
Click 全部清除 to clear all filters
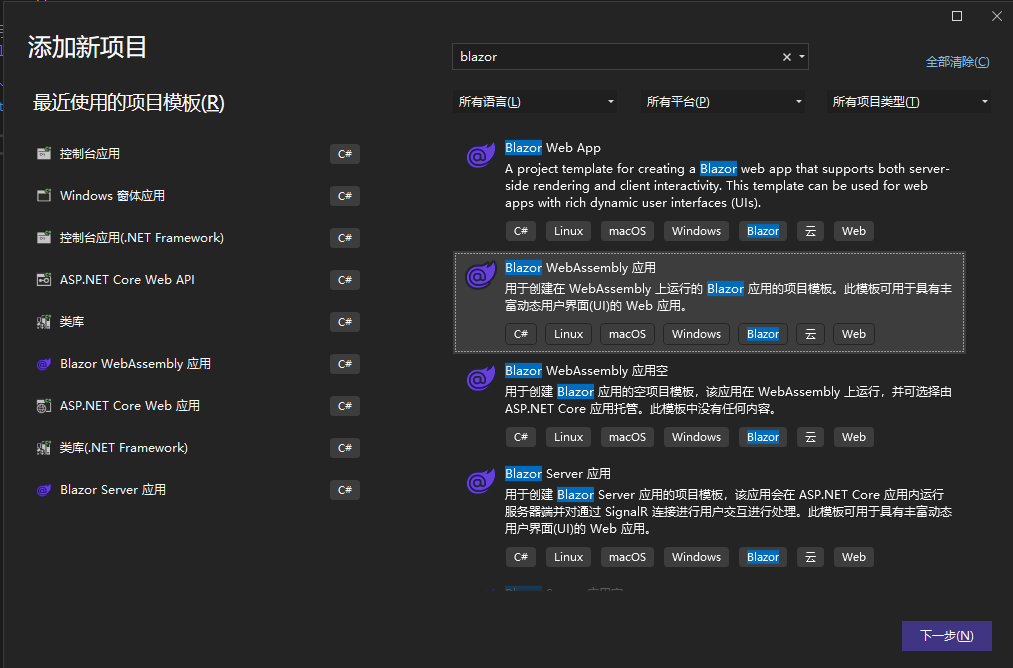957,62
